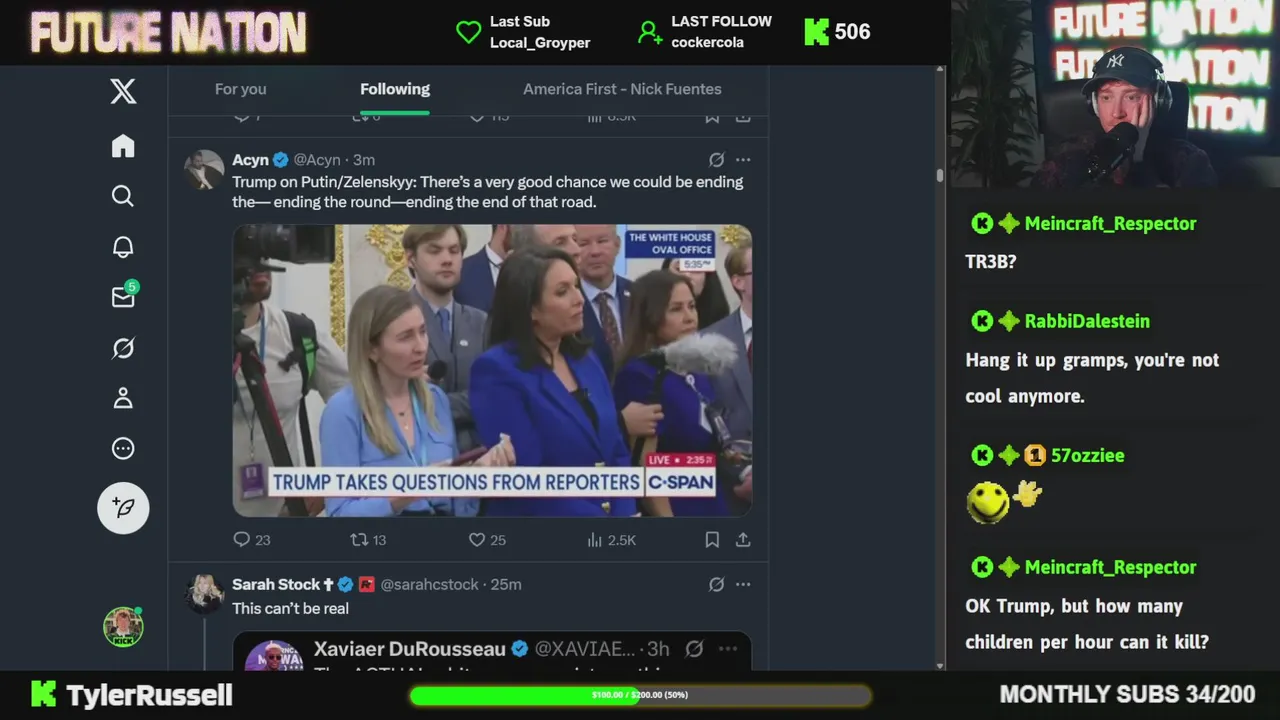Open Grok icon in sidebar
The width and height of the screenshot is (1280, 720).
coord(123,348)
